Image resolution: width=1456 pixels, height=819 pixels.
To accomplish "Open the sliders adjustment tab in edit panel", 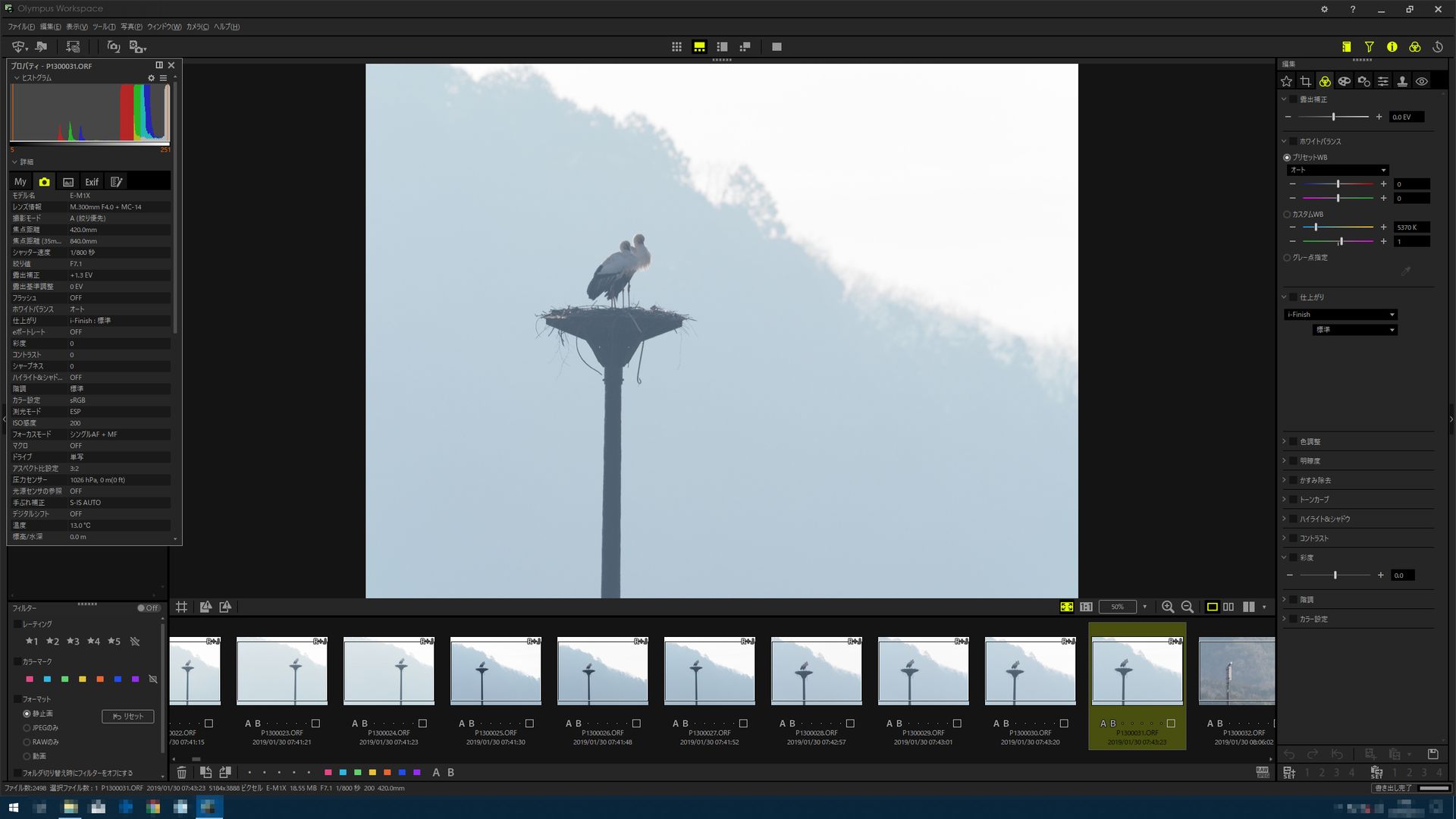I will 1383,81.
